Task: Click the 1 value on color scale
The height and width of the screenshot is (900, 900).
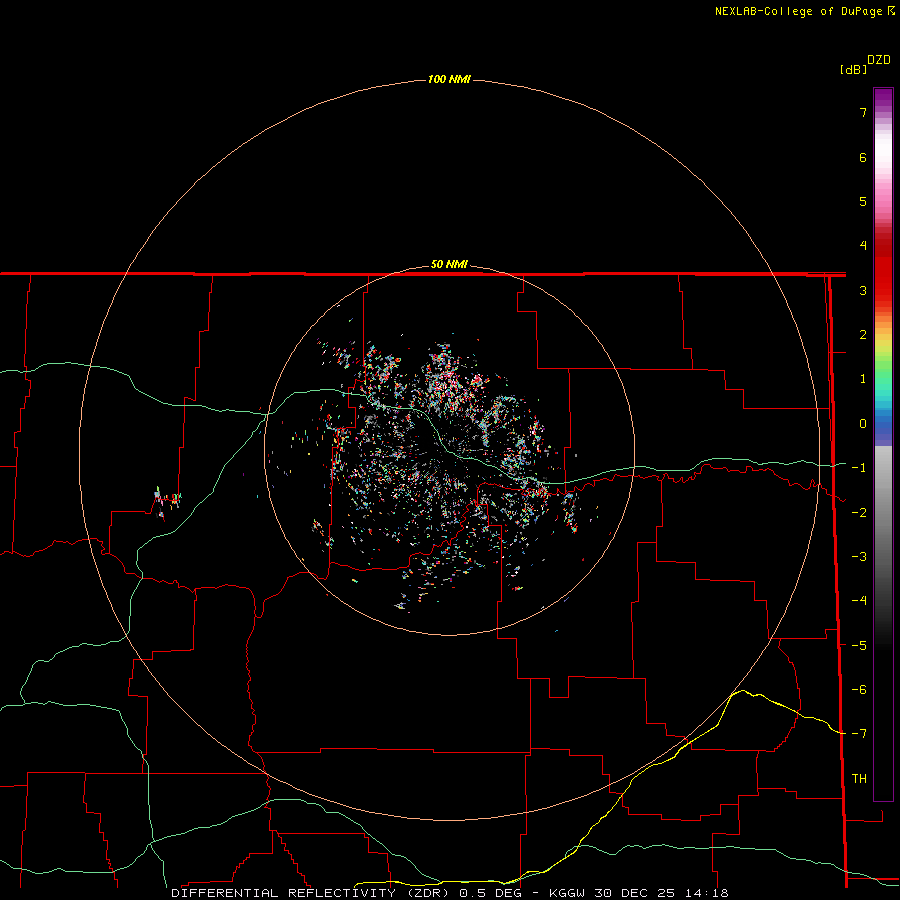Action: (x=863, y=379)
